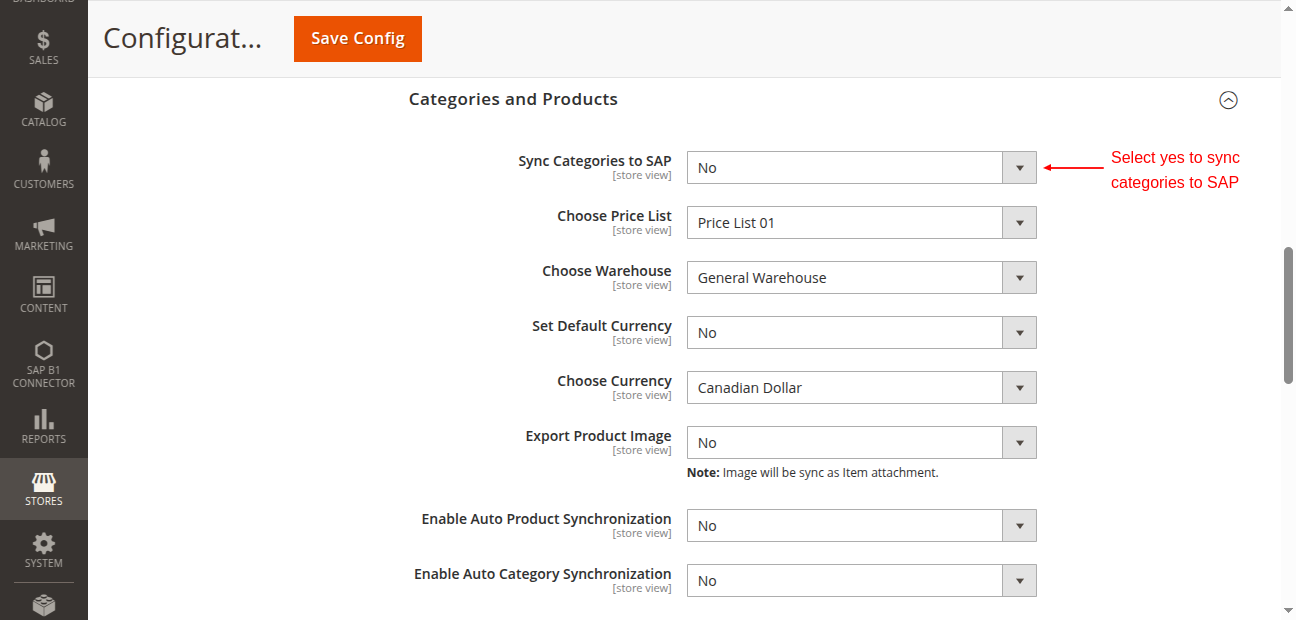The image size is (1296, 620).
Task: Select the Catalog icon
Action: pos(43,108)
